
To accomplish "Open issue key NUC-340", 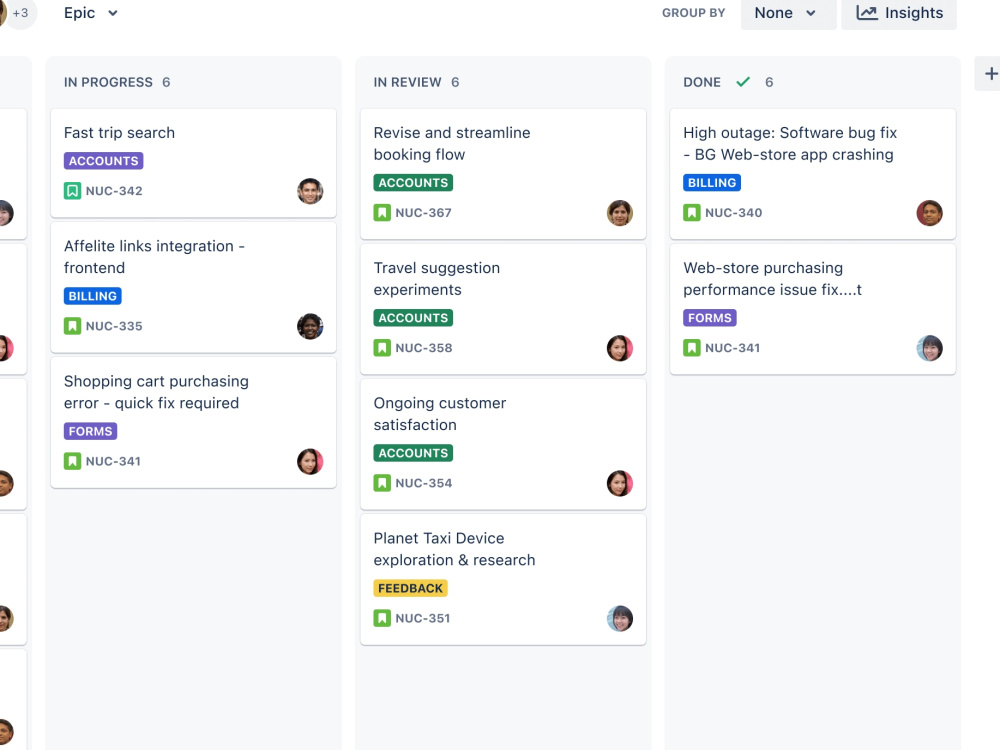I will tap(733, 212).
